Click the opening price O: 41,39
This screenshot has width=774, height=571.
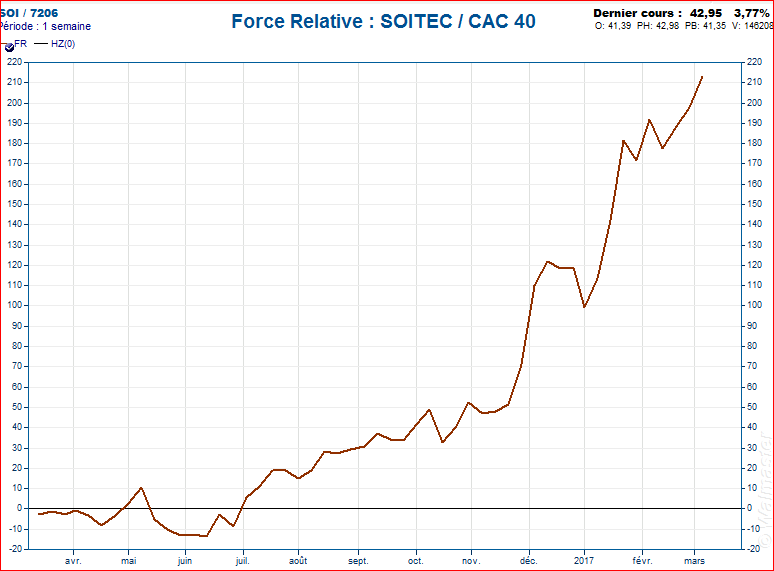613,26
